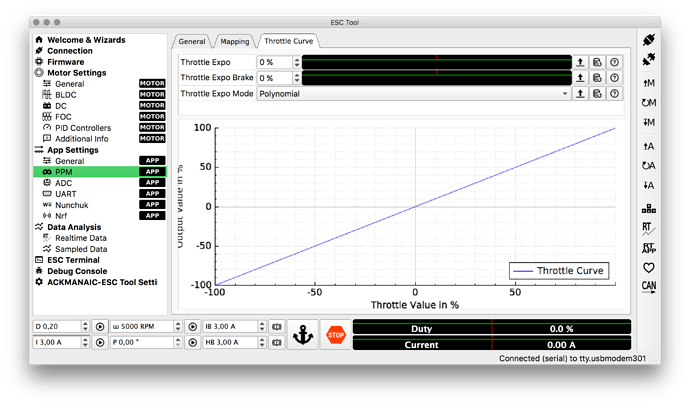Click the D 0,20 duty stepper arrows
The width and height of the screenshot is (690, 406).
click(85, 327)
